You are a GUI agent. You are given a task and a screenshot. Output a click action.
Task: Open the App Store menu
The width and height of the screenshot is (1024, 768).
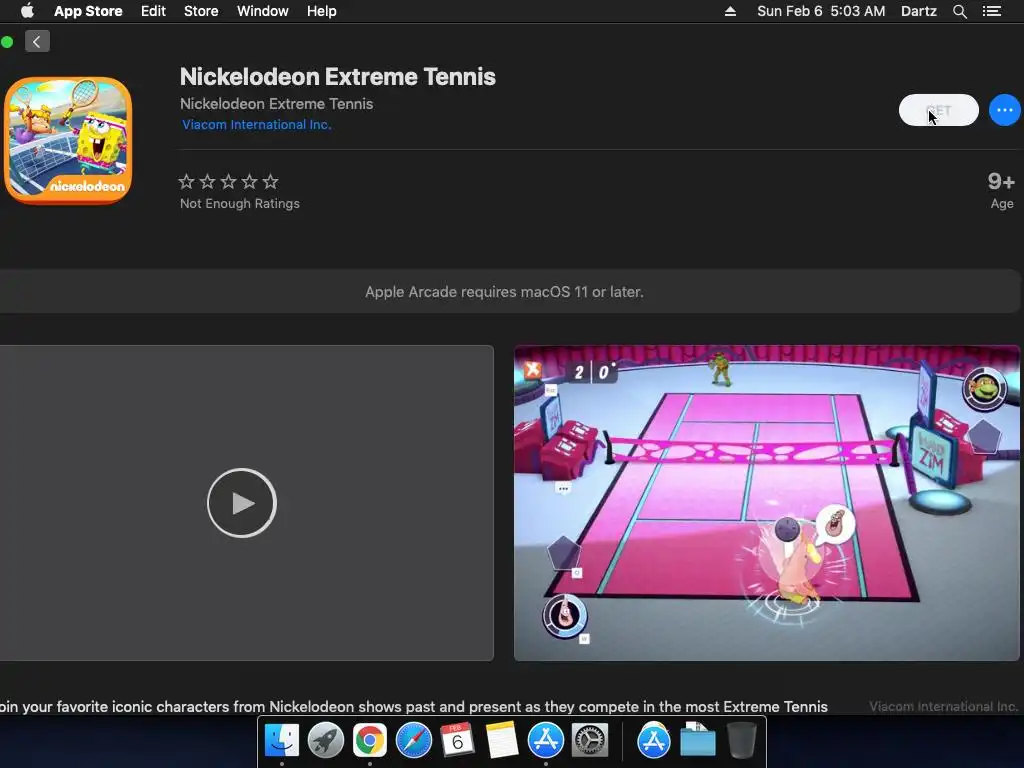click(88, 11)
